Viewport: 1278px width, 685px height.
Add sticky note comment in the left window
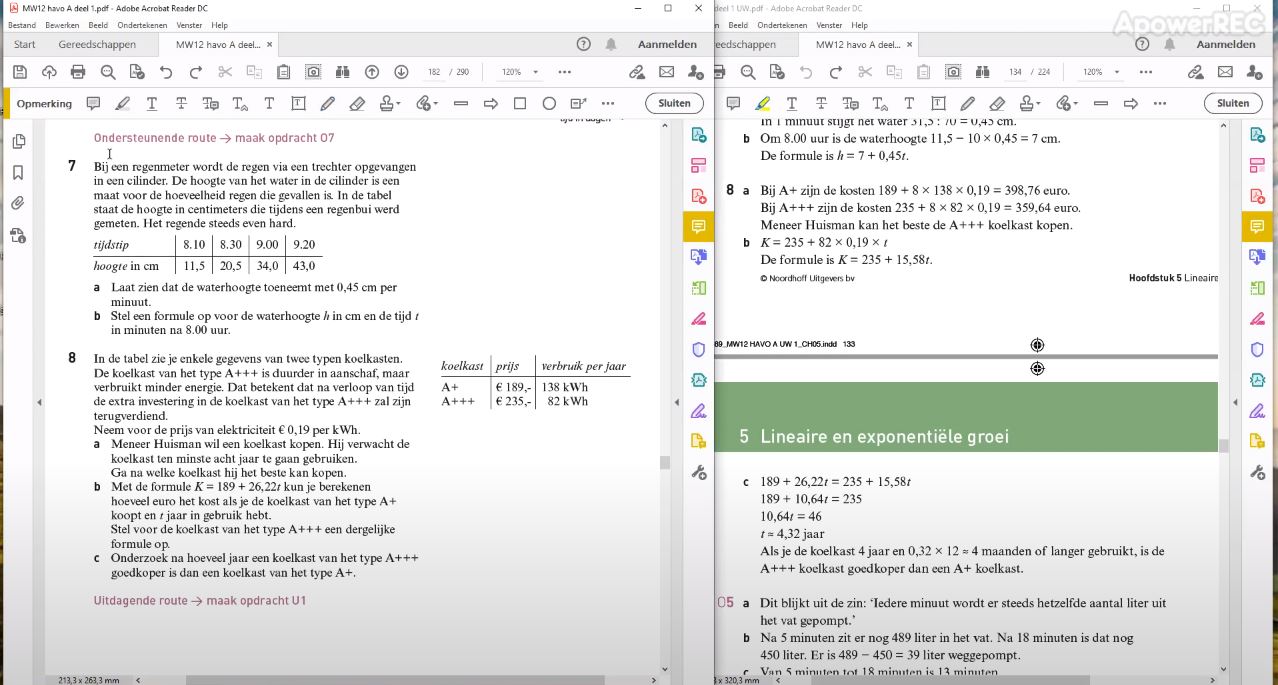click(x=93, y=103)
